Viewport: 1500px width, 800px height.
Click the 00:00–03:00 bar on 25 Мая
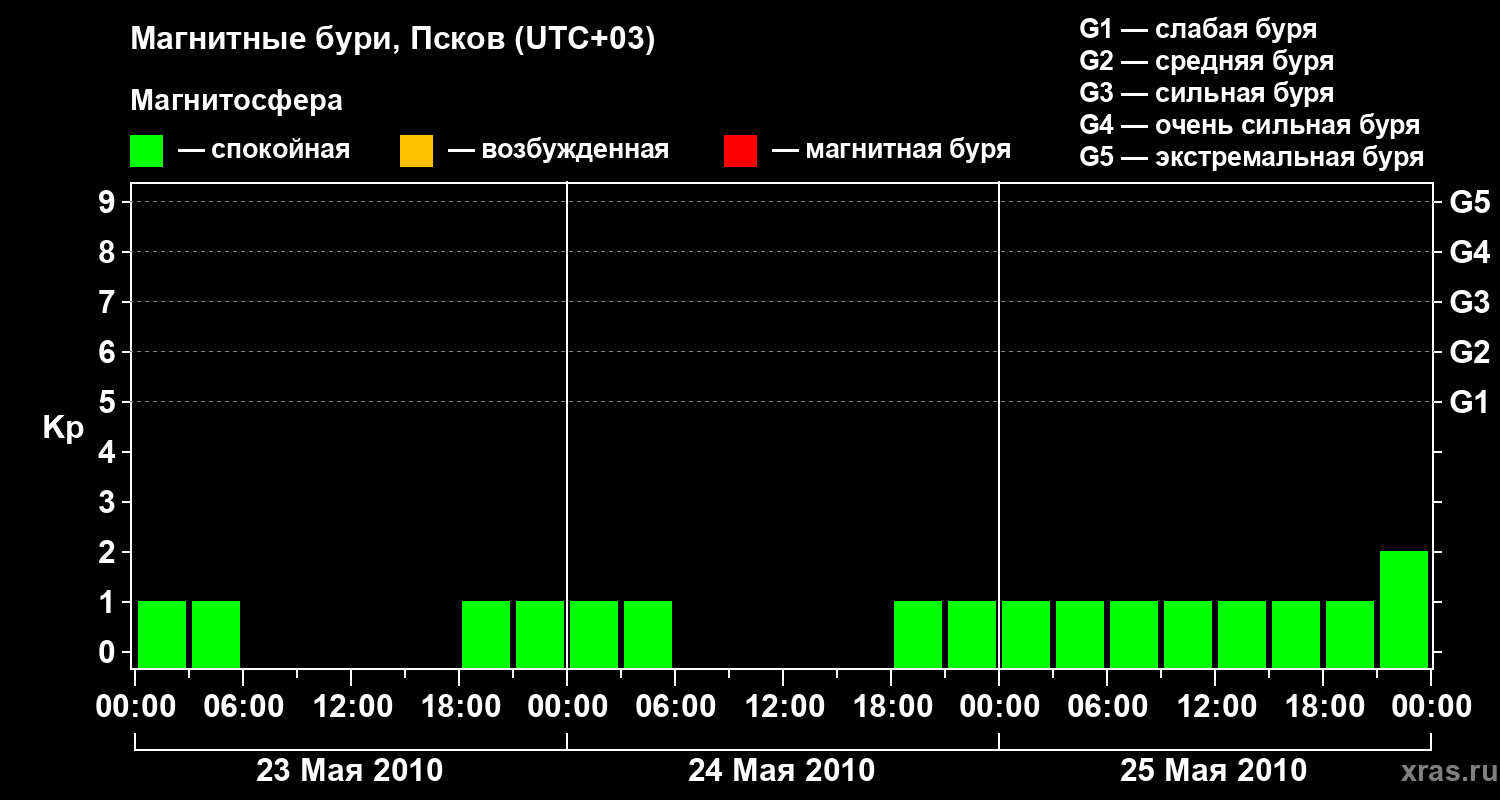(1026, 634)
